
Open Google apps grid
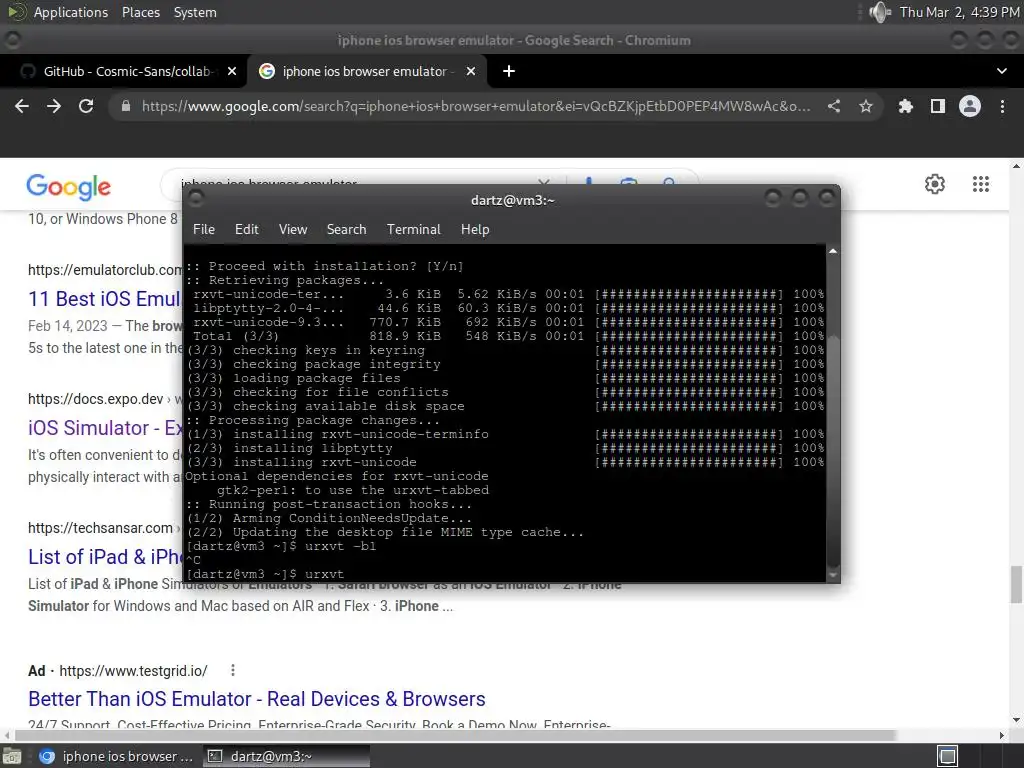click(x=980, y=184)
